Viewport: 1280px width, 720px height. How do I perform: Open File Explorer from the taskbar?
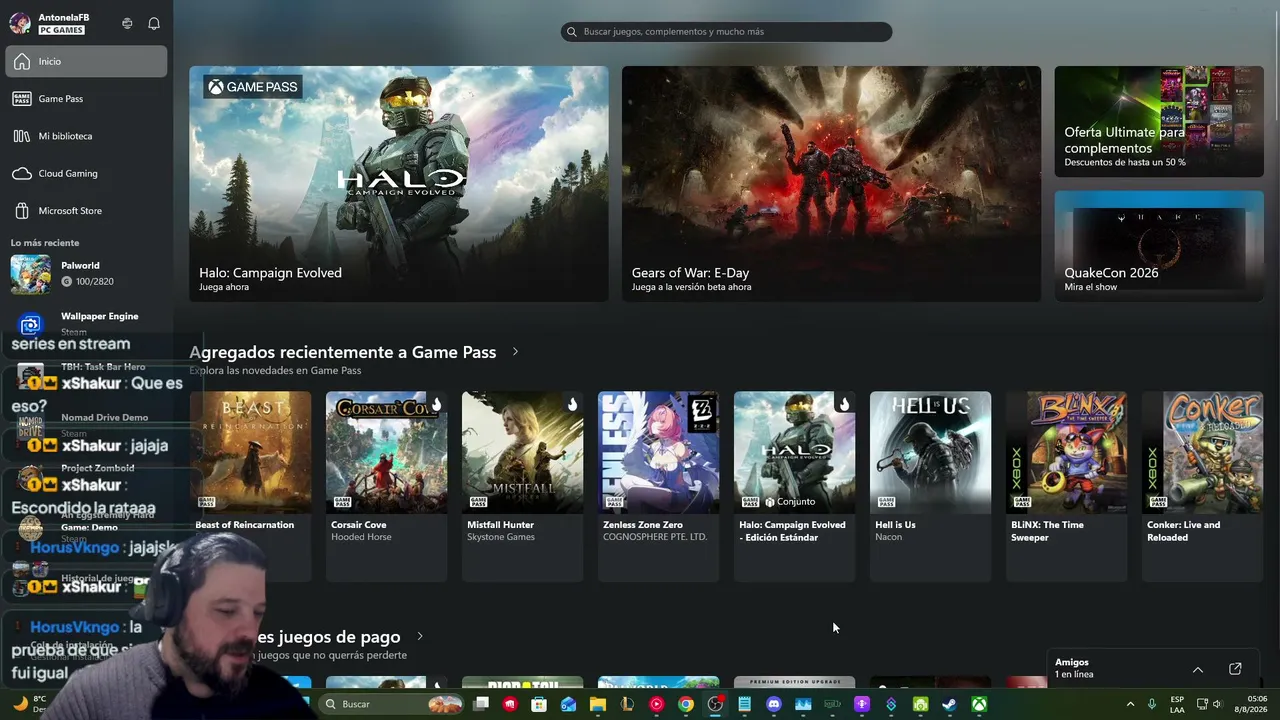point(598,704)
